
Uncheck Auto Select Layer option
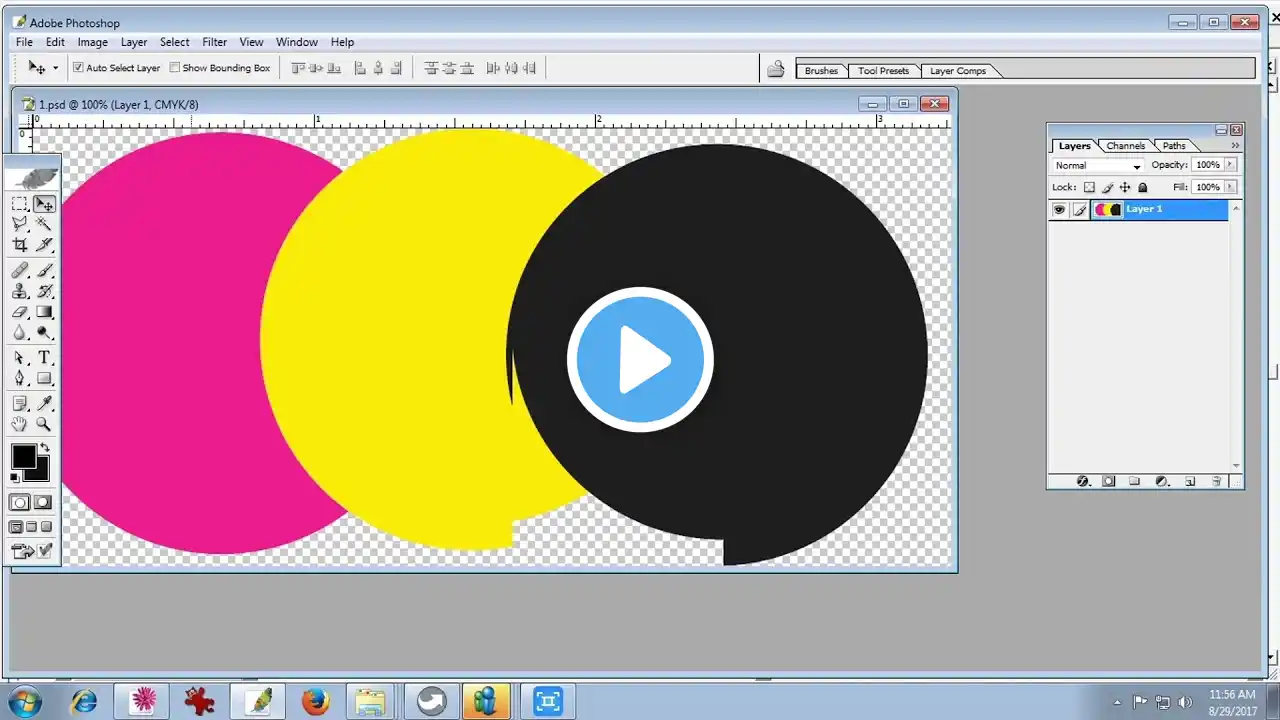tap(78, 68)
